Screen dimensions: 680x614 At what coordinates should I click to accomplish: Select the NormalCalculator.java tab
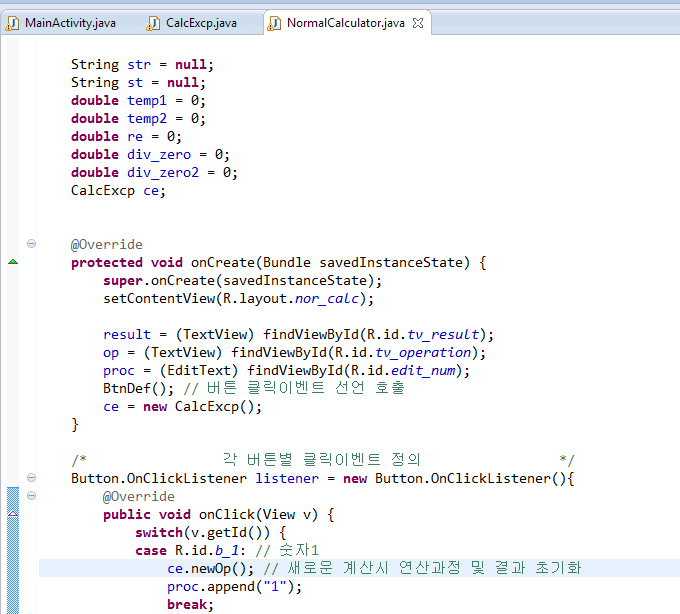(x=346, y=23)
